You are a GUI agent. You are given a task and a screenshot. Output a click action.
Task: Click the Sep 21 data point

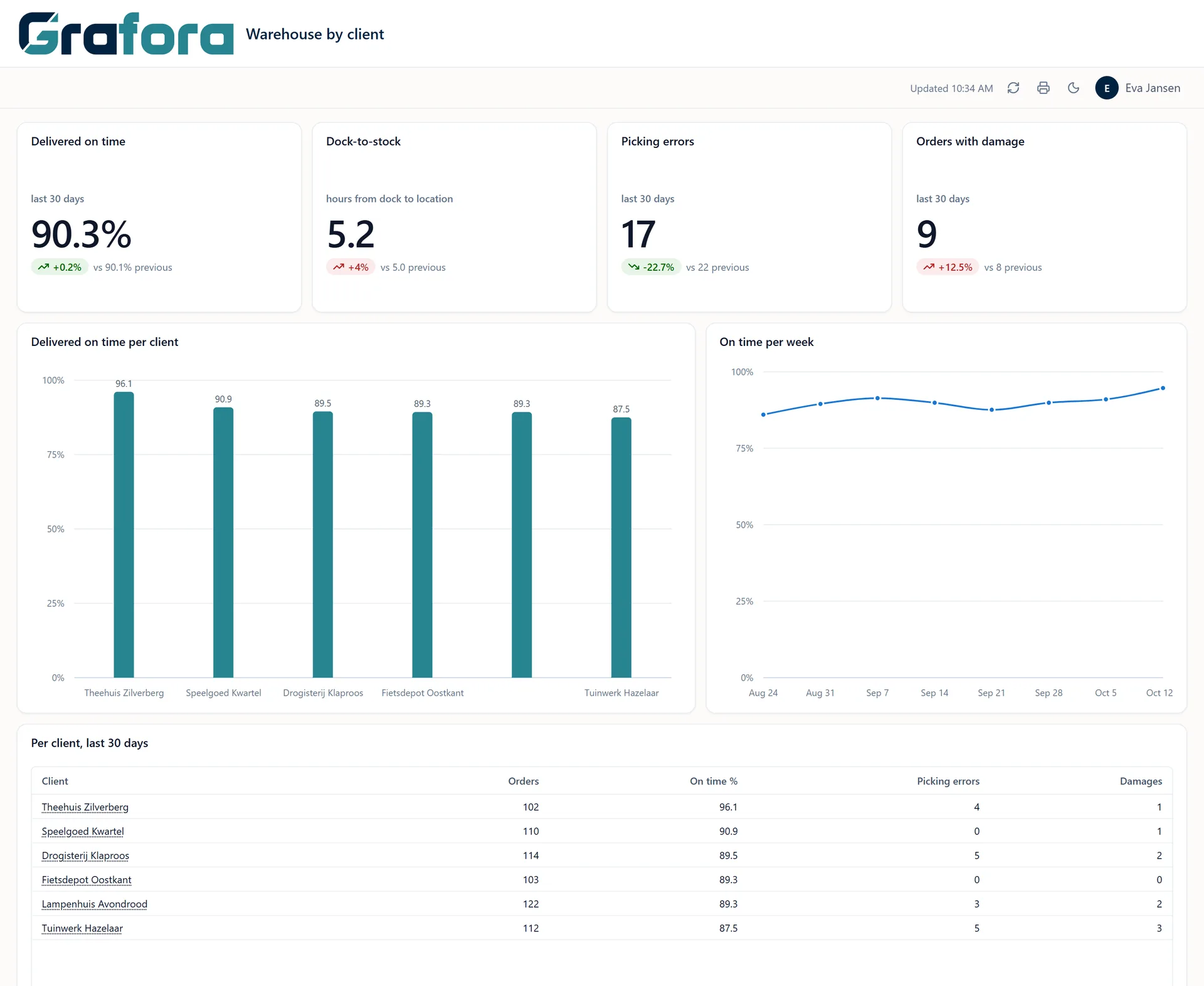tap(991, 410)
